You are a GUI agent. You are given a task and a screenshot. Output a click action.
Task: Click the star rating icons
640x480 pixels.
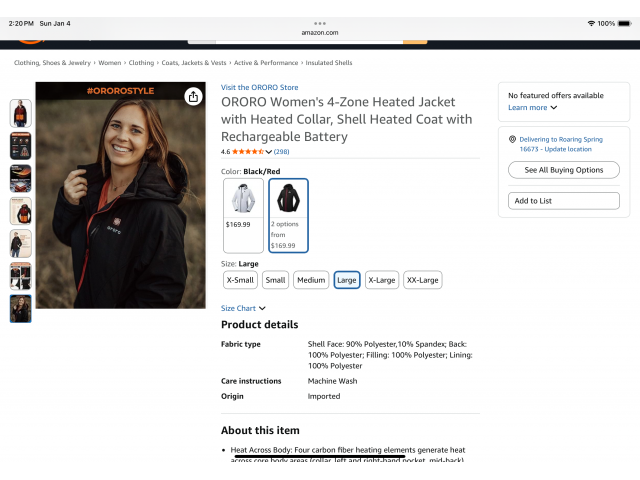tap(248, 152)
